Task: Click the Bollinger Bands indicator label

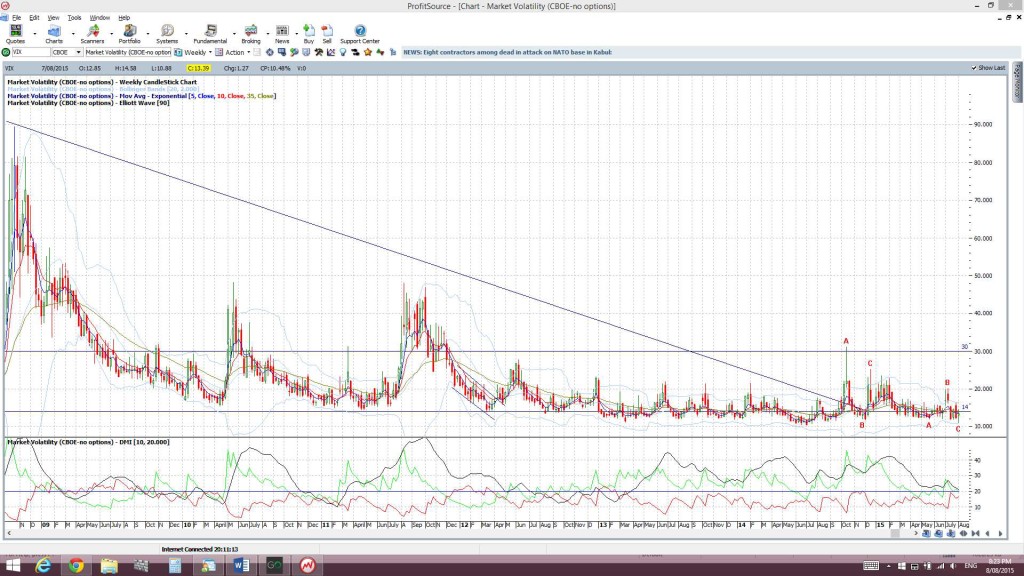Action: pos(103,89)
